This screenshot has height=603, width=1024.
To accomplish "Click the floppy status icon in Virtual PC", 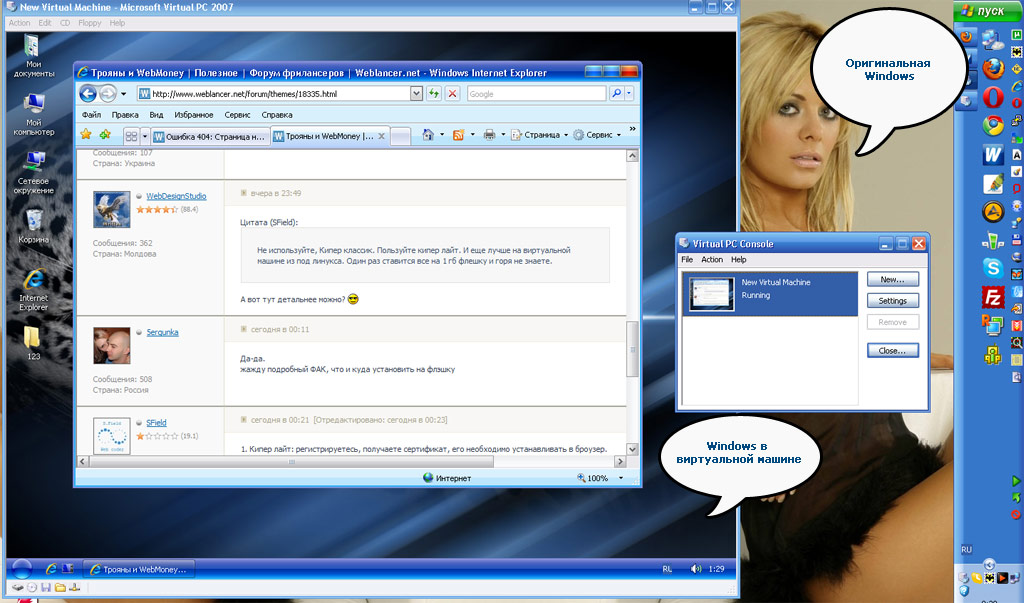I will coord(46,587).
